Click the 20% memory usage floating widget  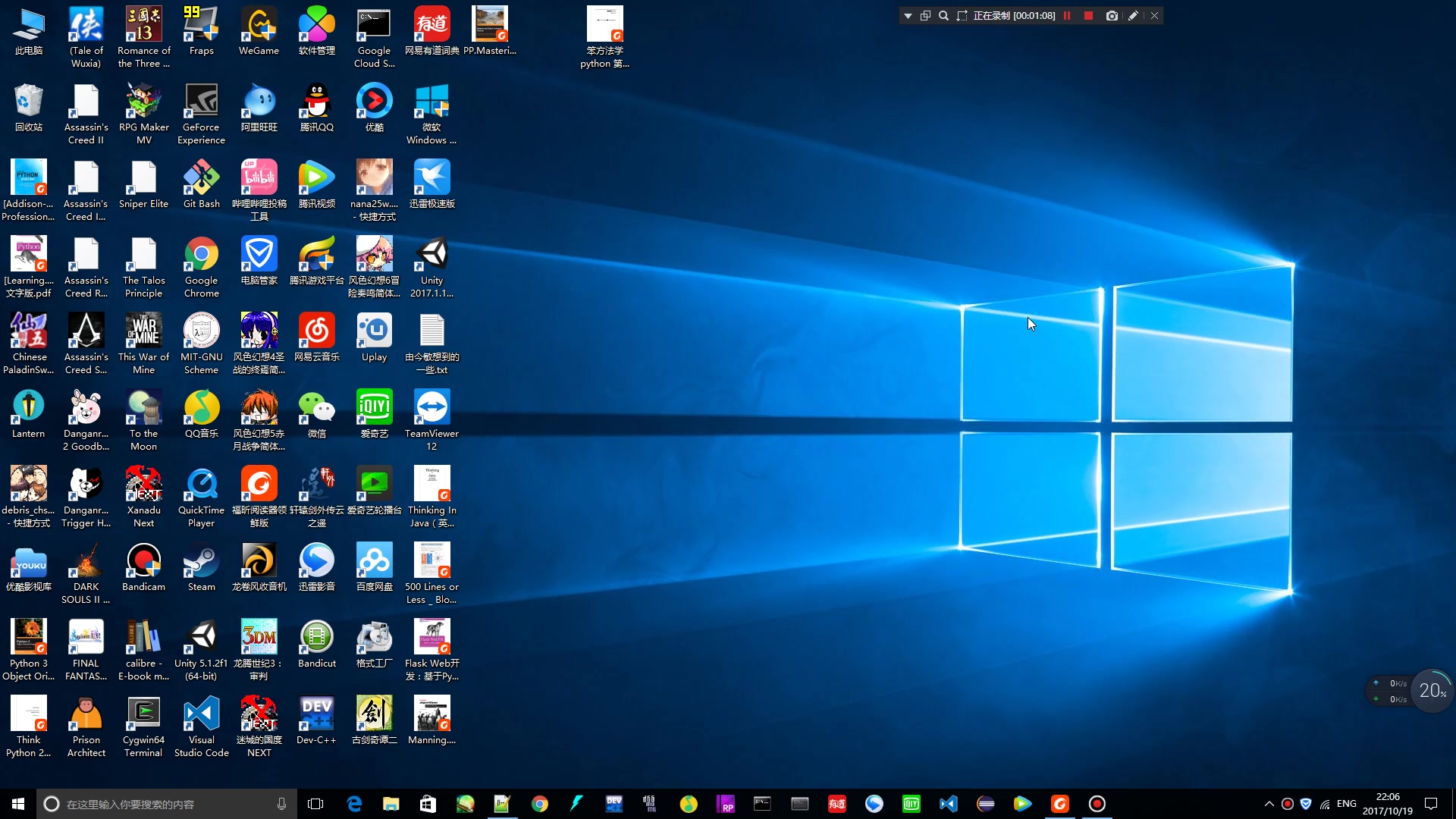tap(1432, 691)
